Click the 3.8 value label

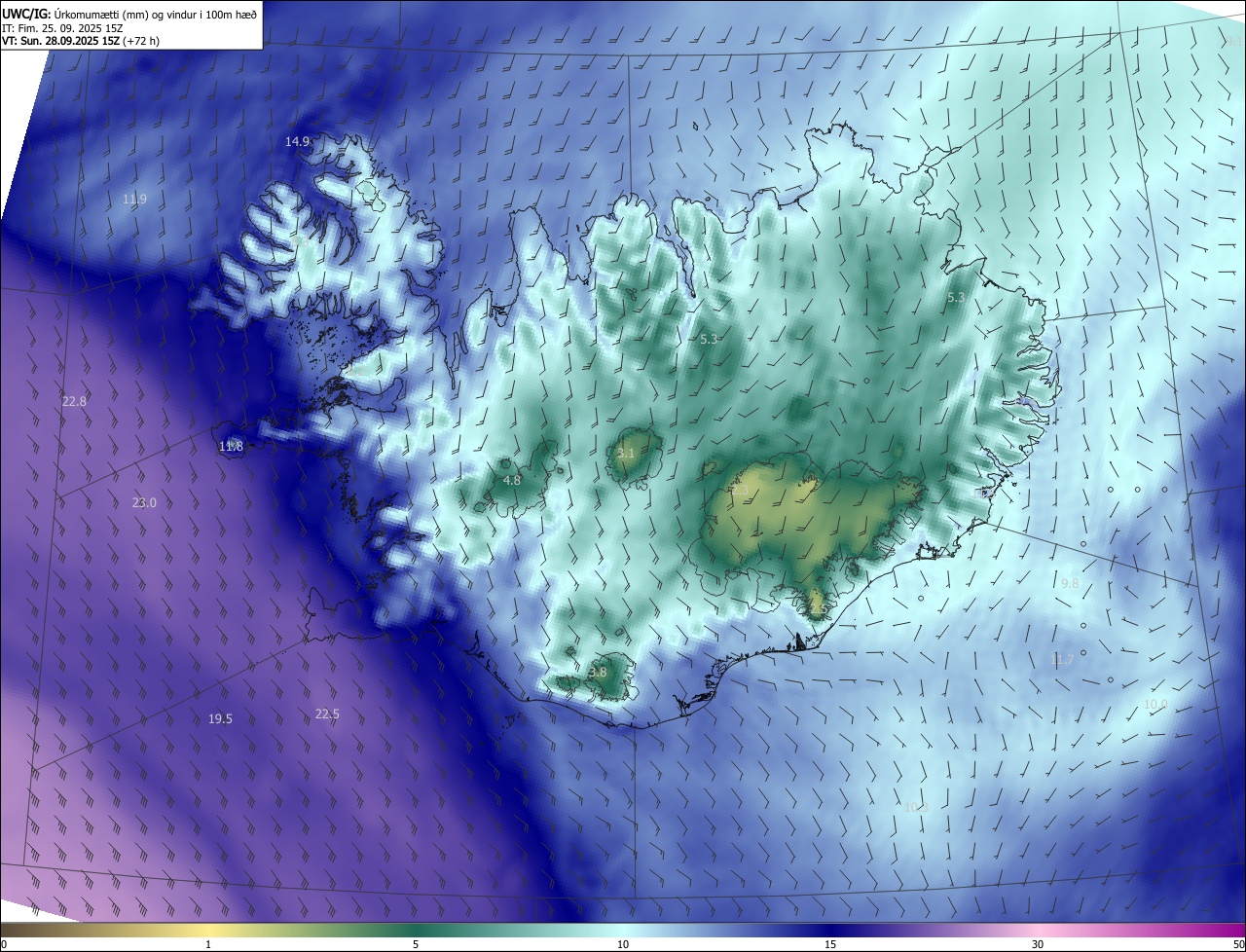click(598, 672)
